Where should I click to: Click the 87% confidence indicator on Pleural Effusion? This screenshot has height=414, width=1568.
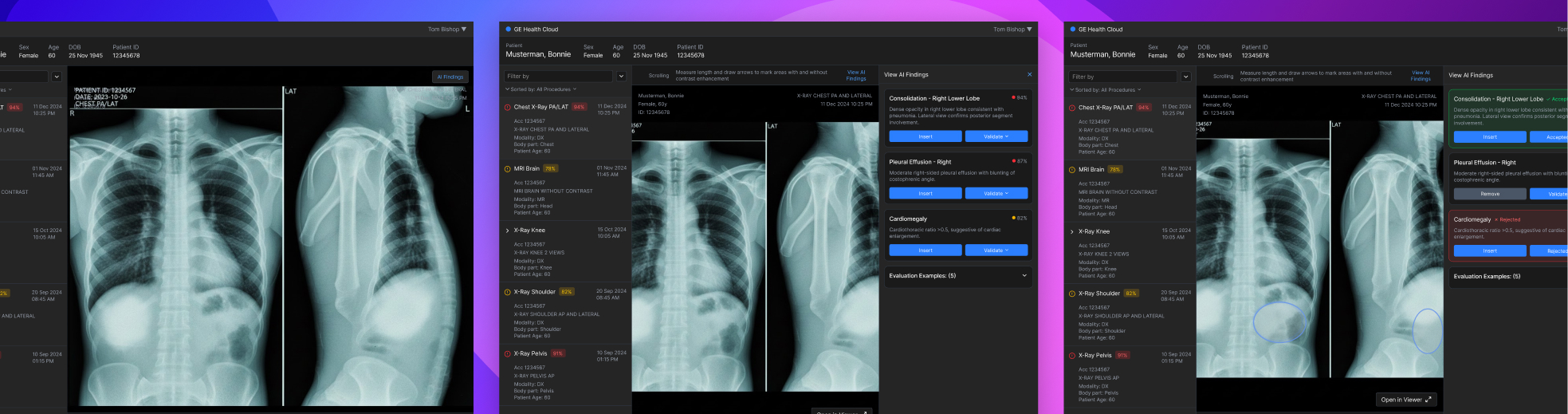pyautogui.click(x=1019, y=161)
